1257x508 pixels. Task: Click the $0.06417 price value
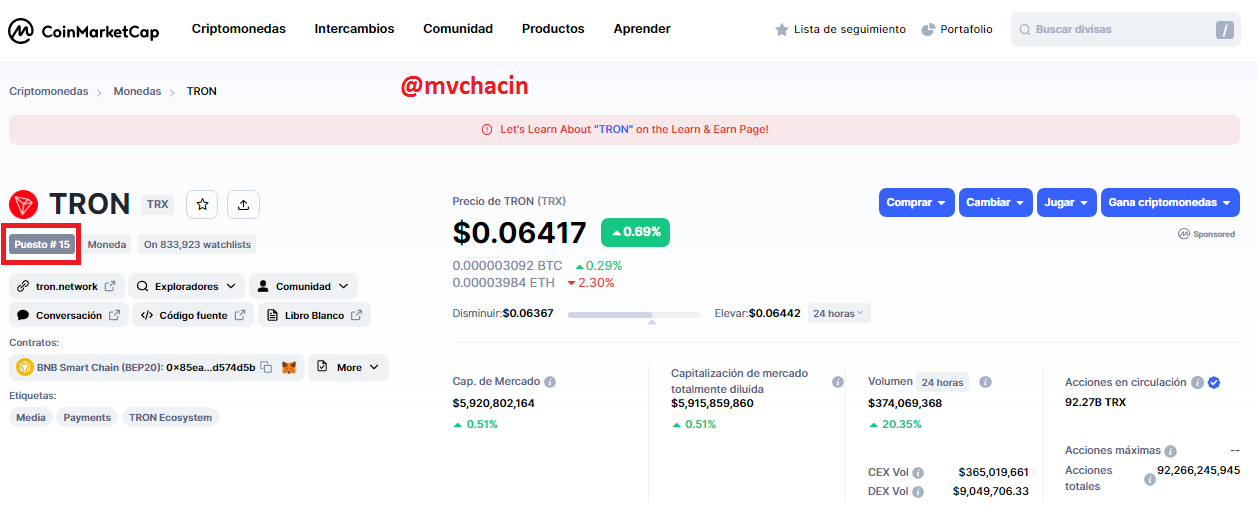click(x=520, y=232)
